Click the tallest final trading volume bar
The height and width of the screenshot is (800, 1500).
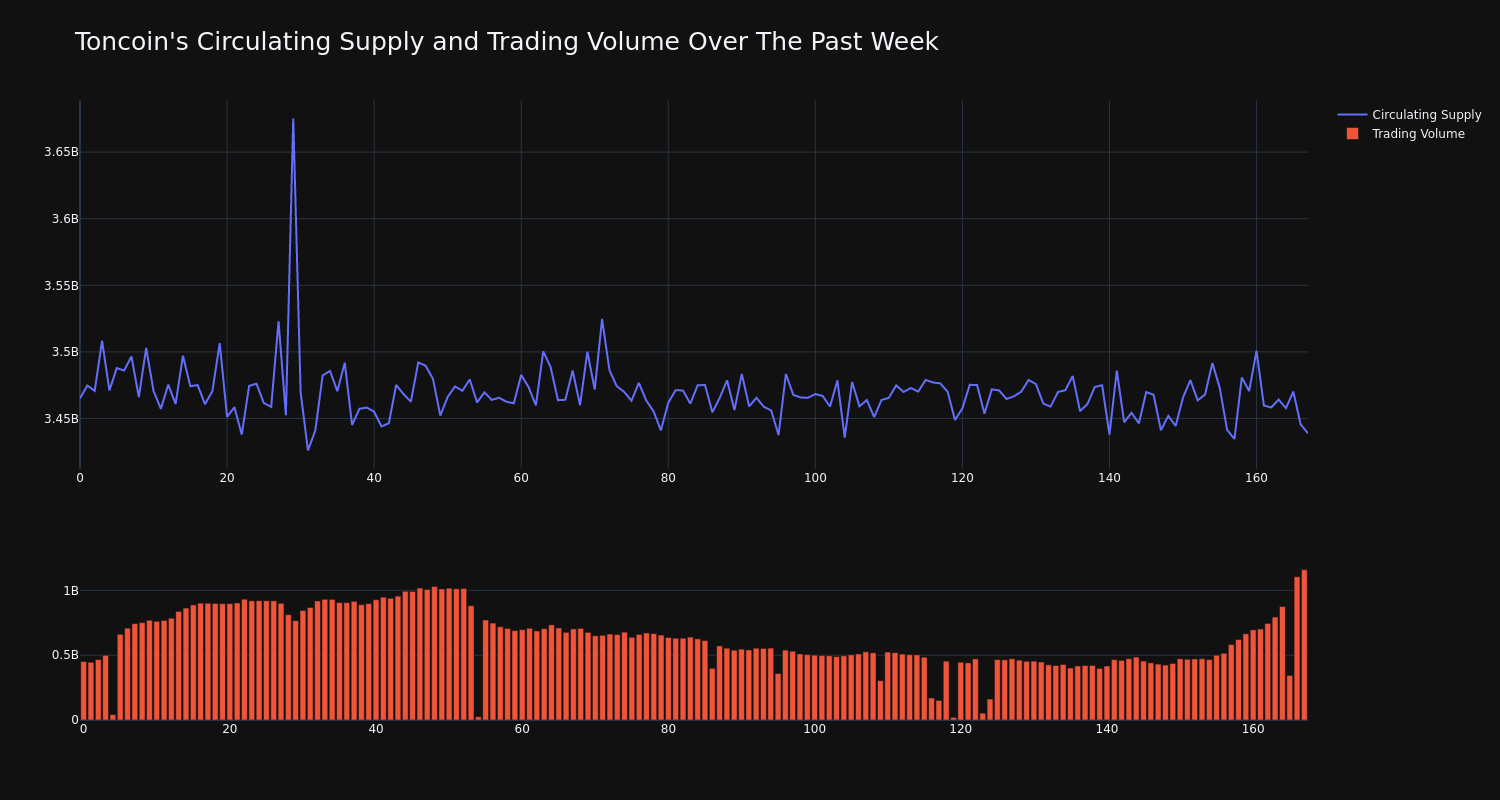point(1304,645)
